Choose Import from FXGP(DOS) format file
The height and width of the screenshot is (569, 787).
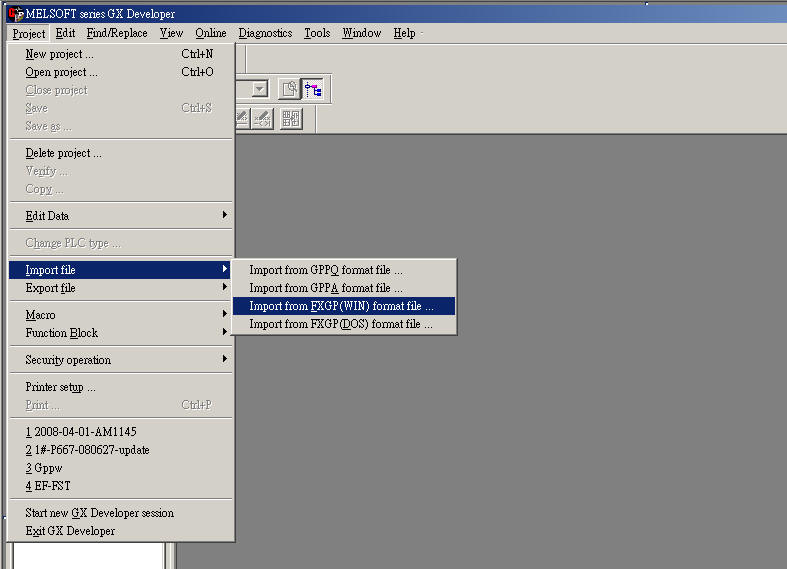pyautogui.click(x=341, y=324)
